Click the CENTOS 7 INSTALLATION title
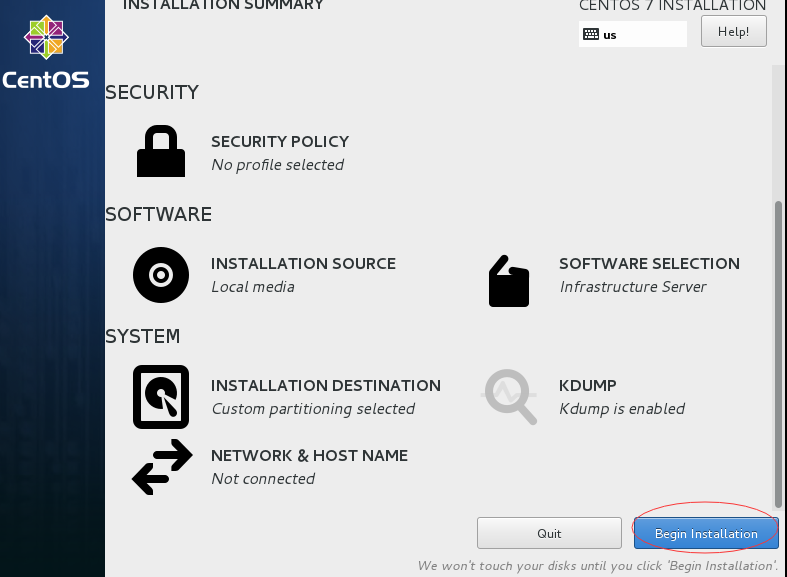 (673, 6)
